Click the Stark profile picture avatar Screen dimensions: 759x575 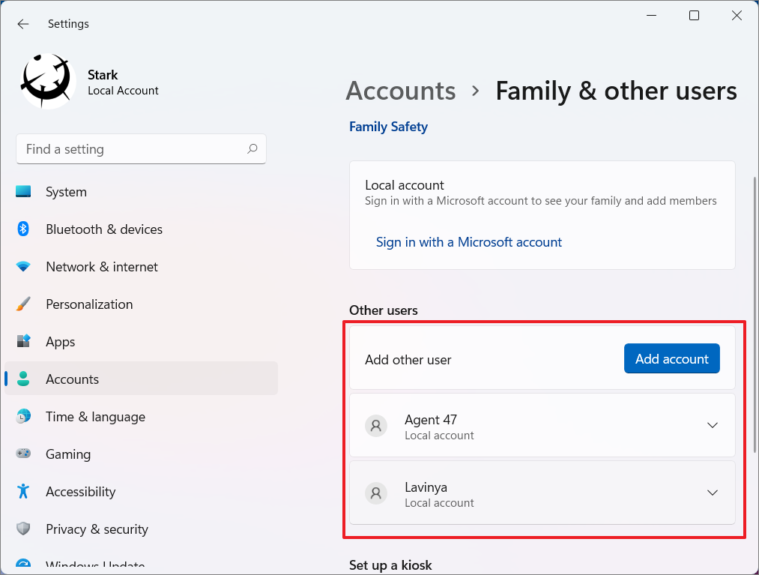(47, 80)
